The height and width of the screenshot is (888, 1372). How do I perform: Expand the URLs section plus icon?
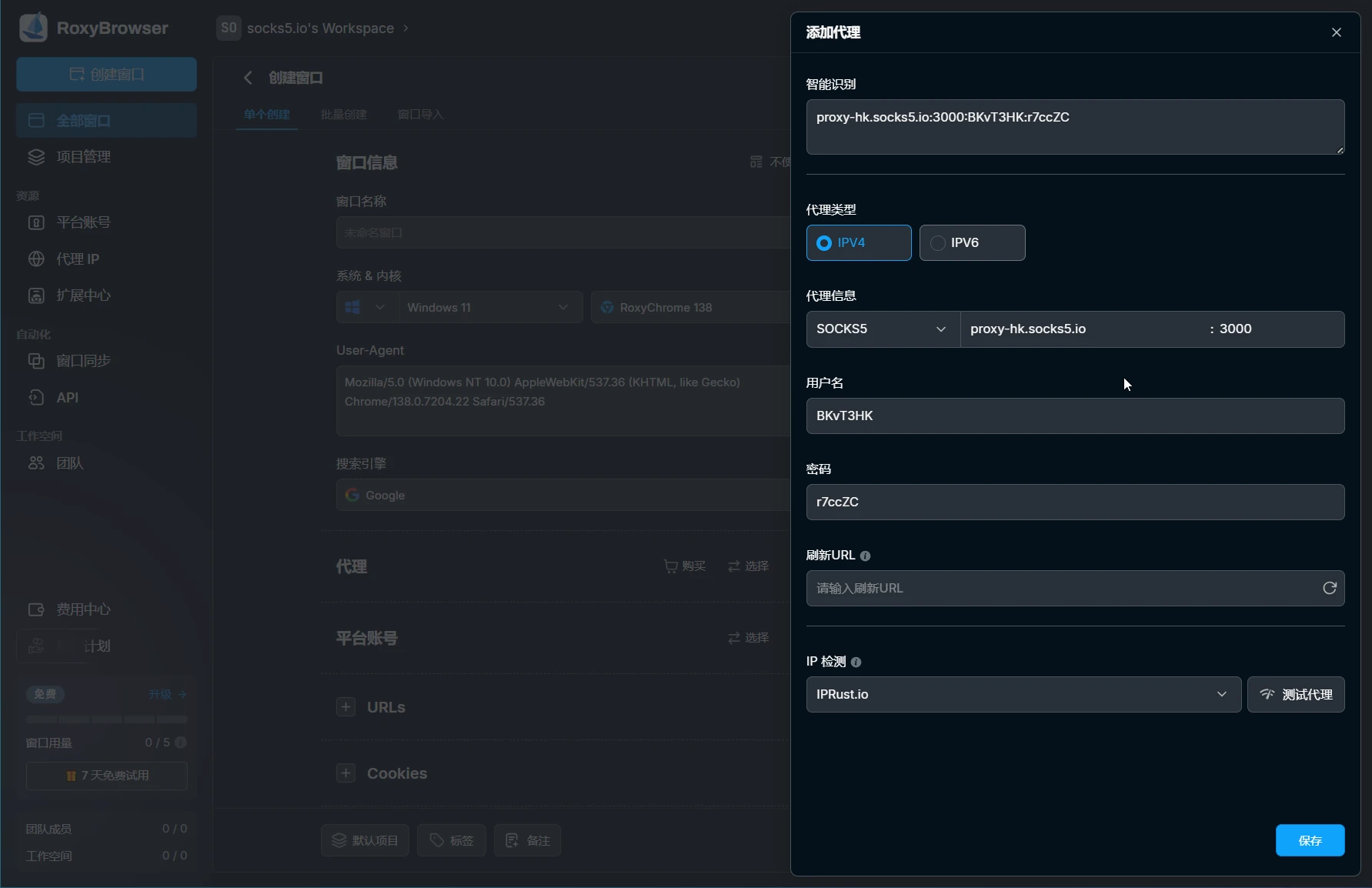(x=346, y=707)
